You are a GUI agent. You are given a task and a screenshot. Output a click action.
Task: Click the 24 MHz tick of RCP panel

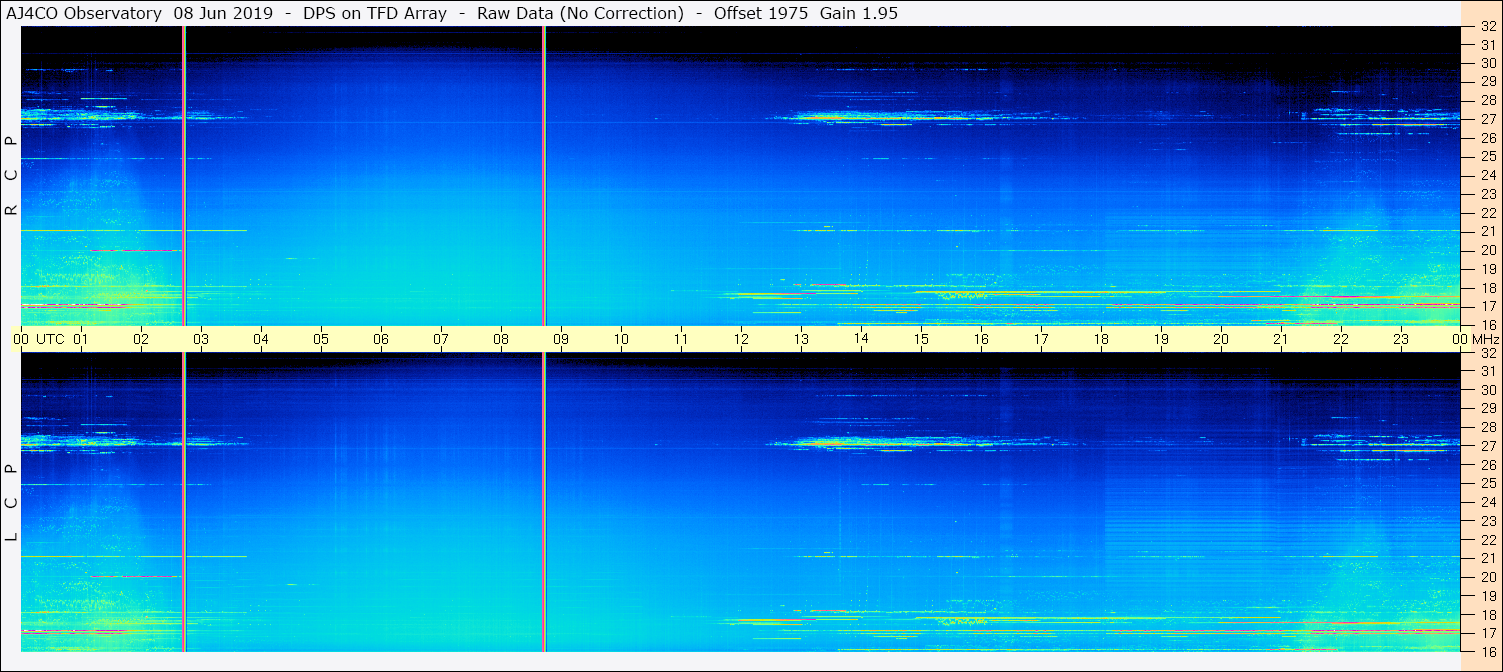[x=1488, y=175]
